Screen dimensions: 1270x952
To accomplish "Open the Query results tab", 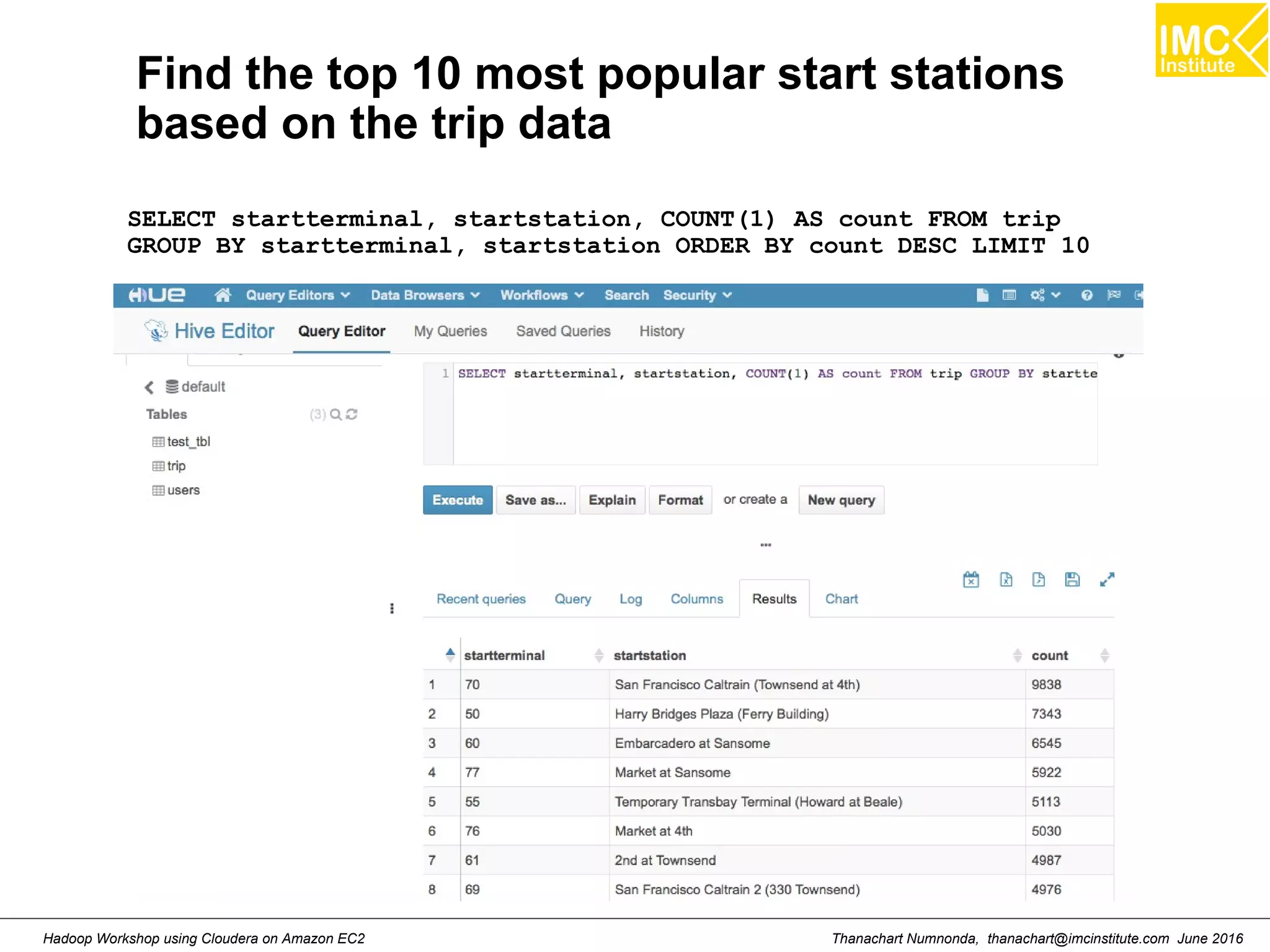I will pos(572,599).
